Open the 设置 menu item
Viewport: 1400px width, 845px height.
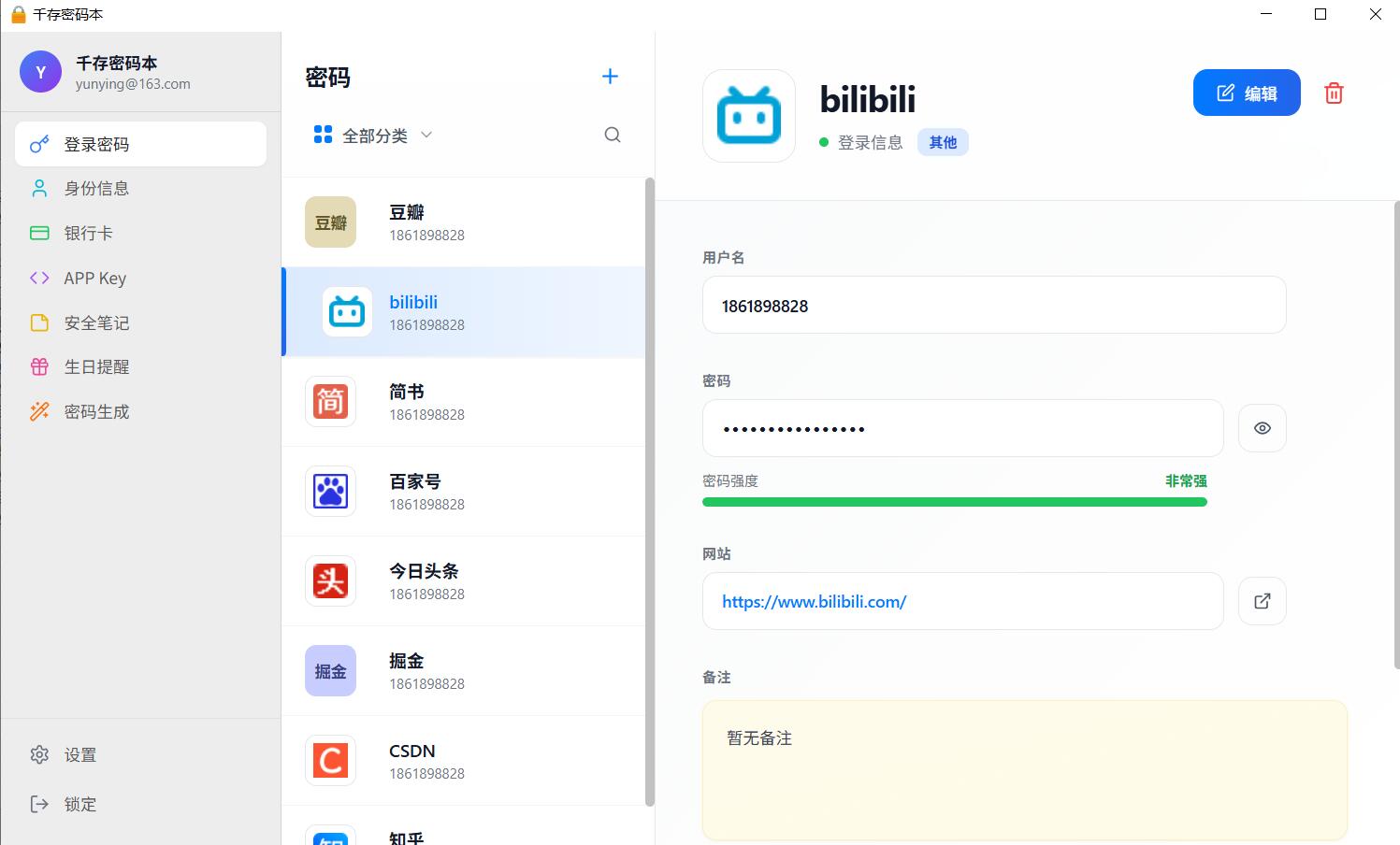tap(79, 754)
